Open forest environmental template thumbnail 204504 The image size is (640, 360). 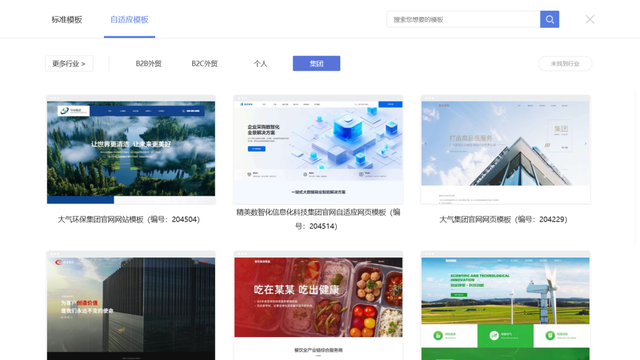coord(131,150)
